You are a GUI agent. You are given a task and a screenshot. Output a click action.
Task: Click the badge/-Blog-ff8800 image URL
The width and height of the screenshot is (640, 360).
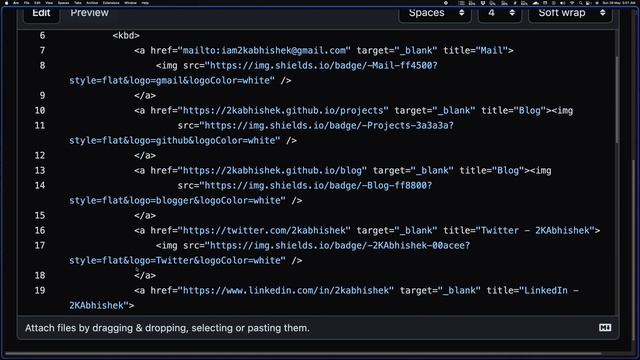tap(318, 186)
